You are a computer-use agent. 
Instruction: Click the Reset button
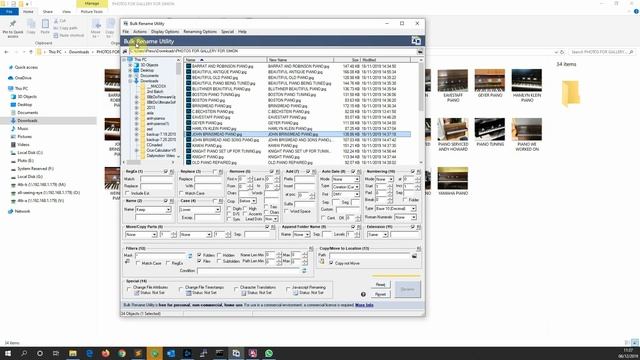380,284
